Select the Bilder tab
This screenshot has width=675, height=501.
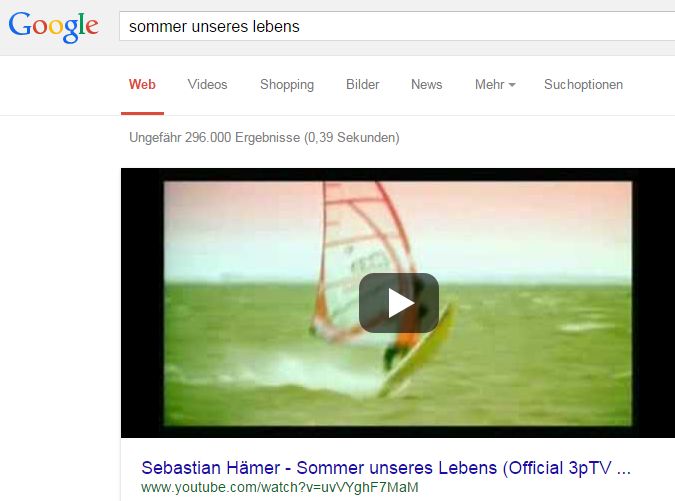coord(362,84)
